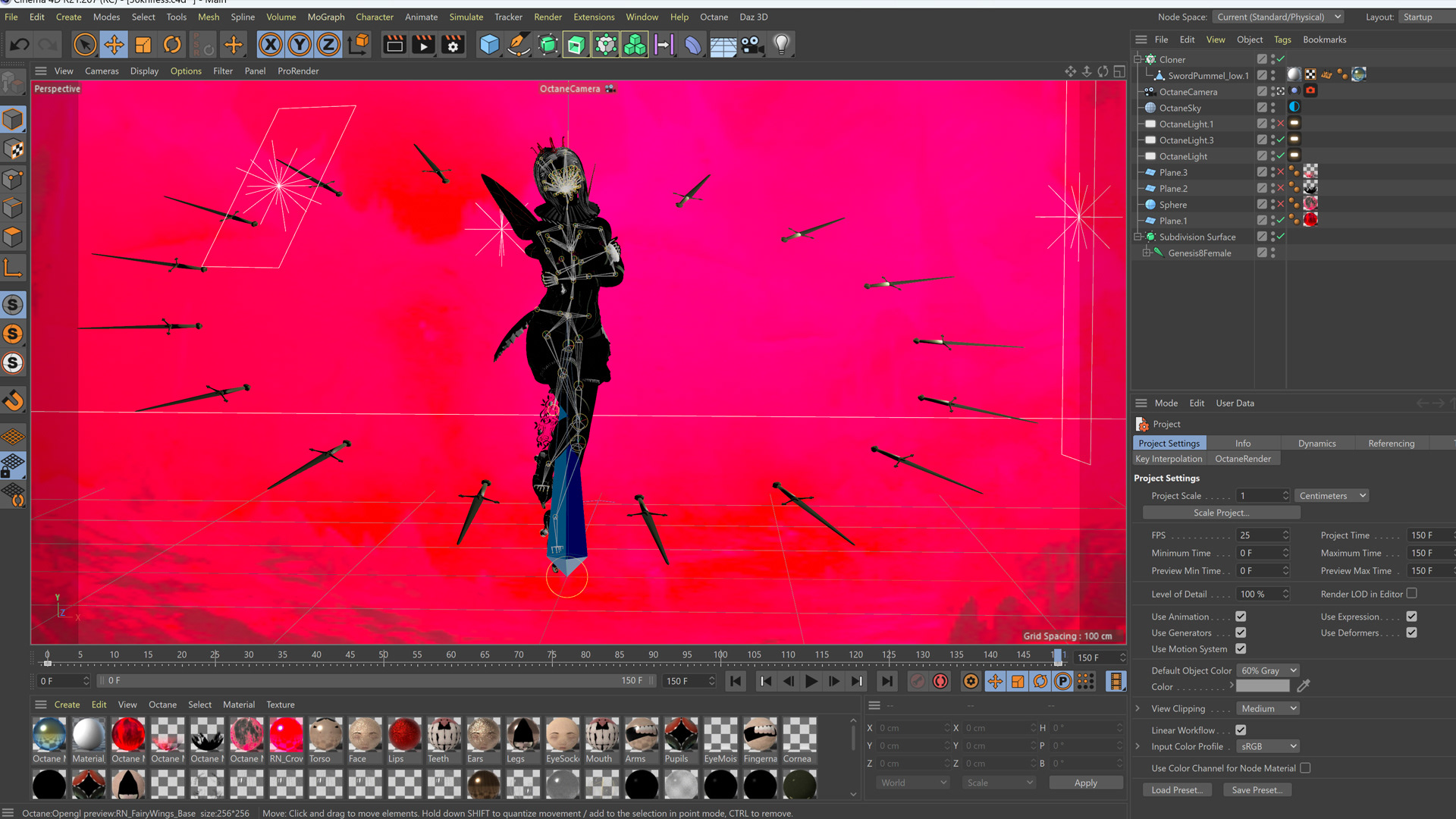Collapse the Subdivision Surface tree item

pos(1137,237)
